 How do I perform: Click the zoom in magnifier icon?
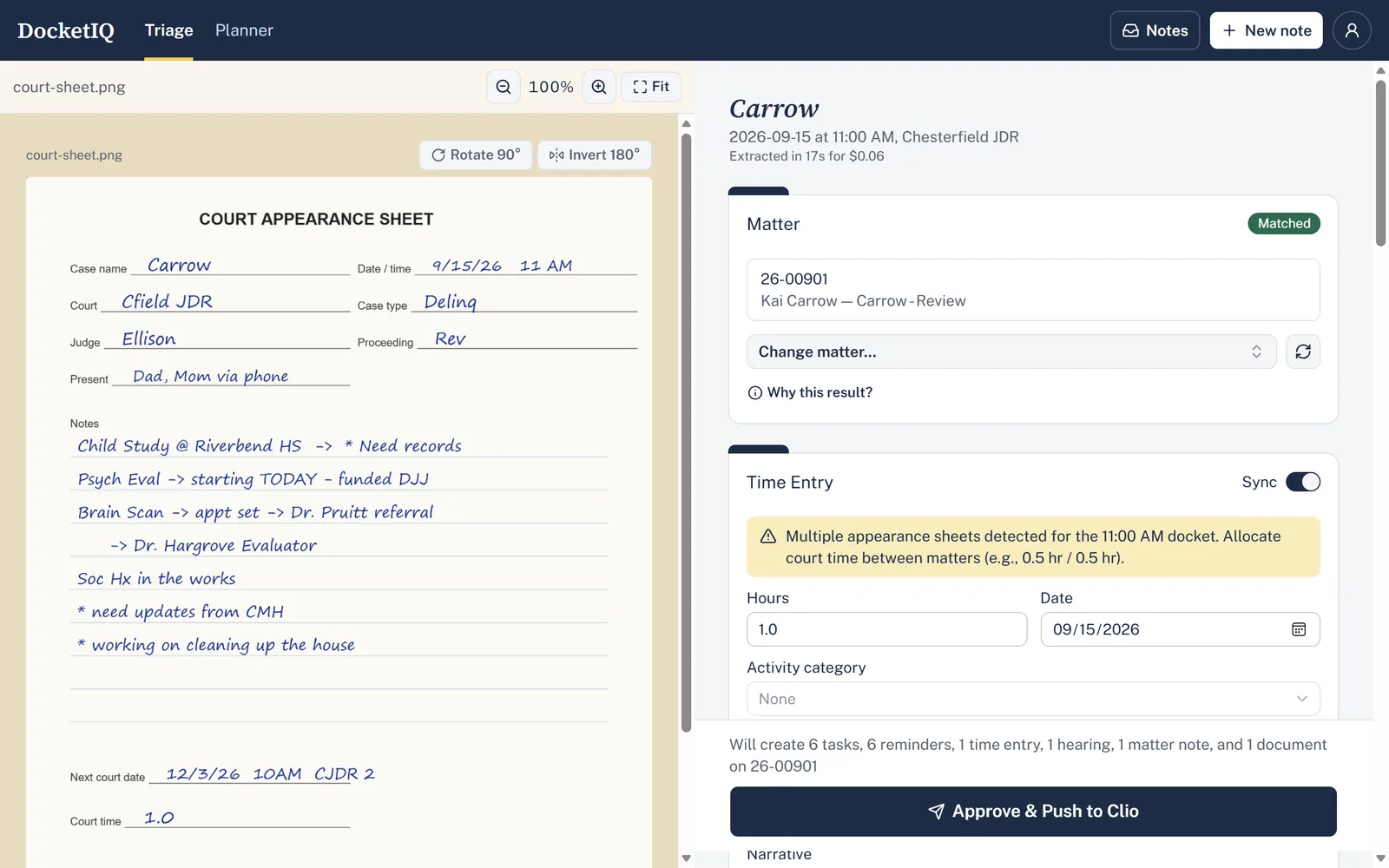click(x=599, y=87)
